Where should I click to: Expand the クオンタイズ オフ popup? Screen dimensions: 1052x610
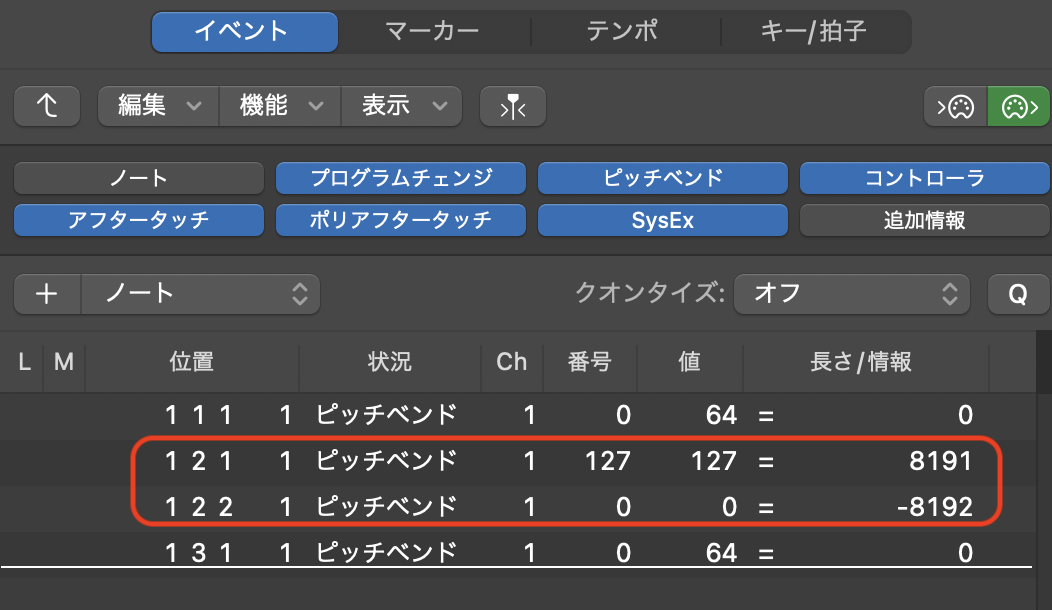pyautogui.click(x=851, y=294)
